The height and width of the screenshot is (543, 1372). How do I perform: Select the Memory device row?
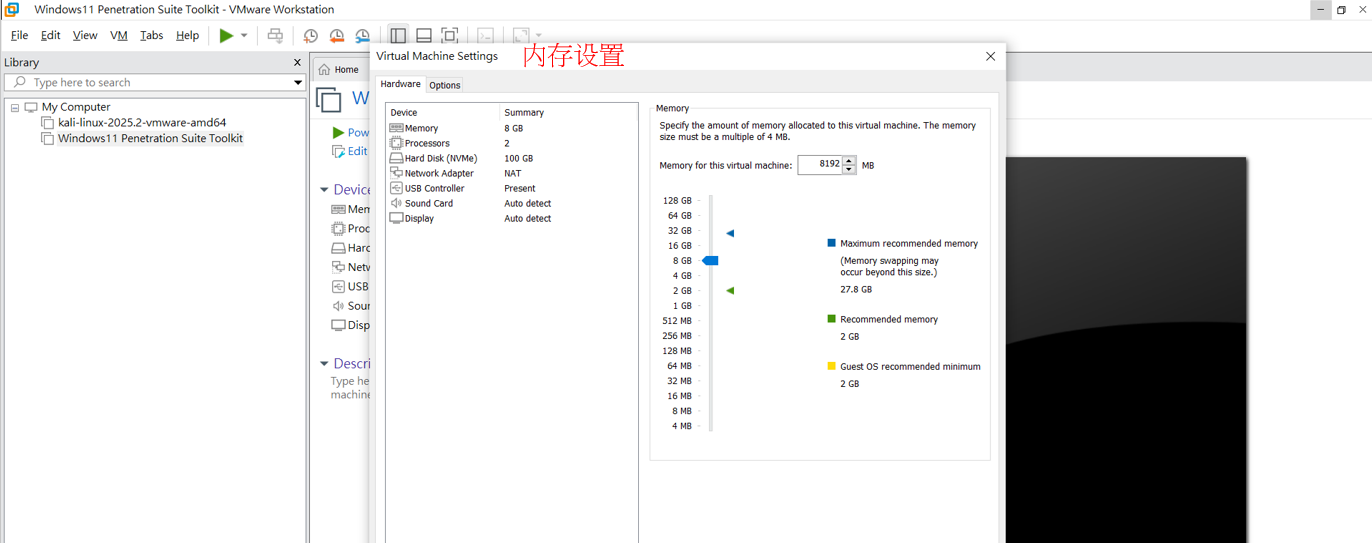[511, 128]
